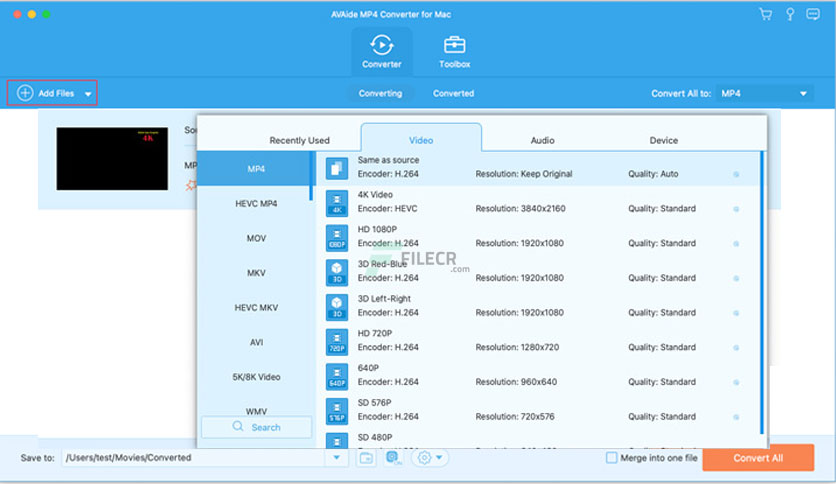Open the feedback chat icon
This screenshot has width=836, height=484.
(813, 14)
